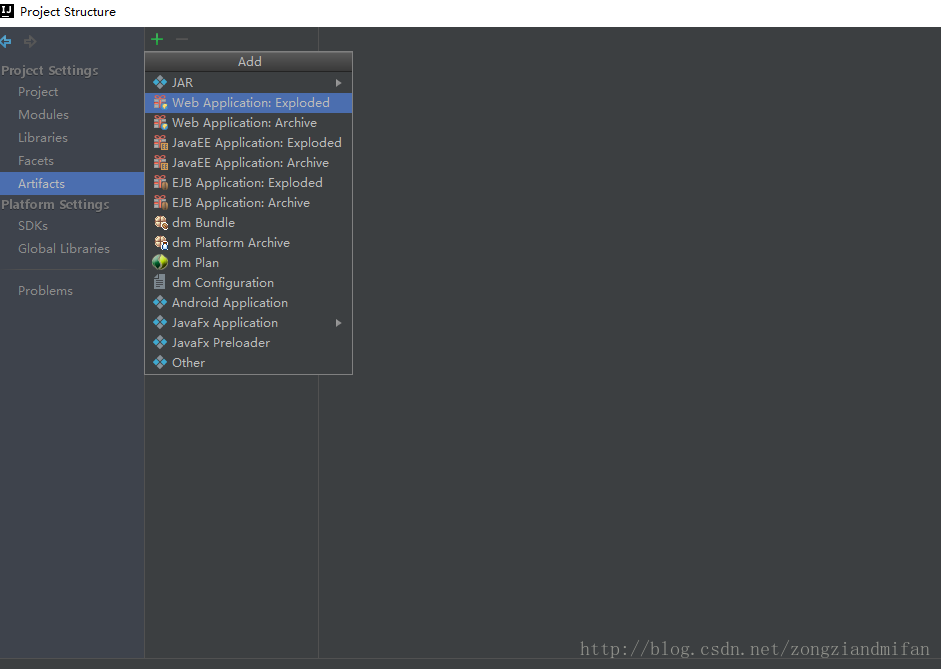The height and width of the screenshot is (669, 941).
Task: Select Artifacts in the sidebar
Action: pyautogui.click(x=72, y=184)
